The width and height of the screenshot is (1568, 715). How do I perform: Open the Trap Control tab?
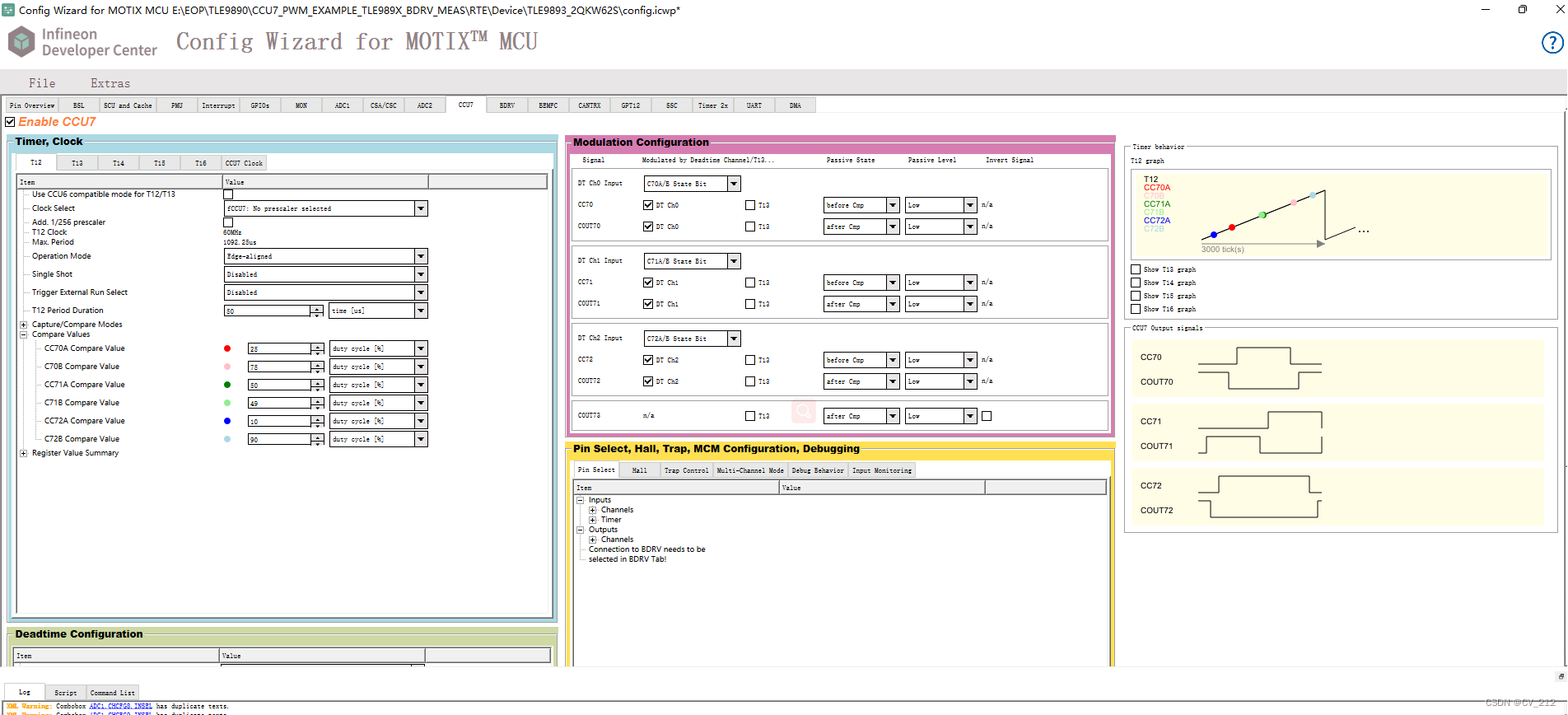click(x=687, y=470)
